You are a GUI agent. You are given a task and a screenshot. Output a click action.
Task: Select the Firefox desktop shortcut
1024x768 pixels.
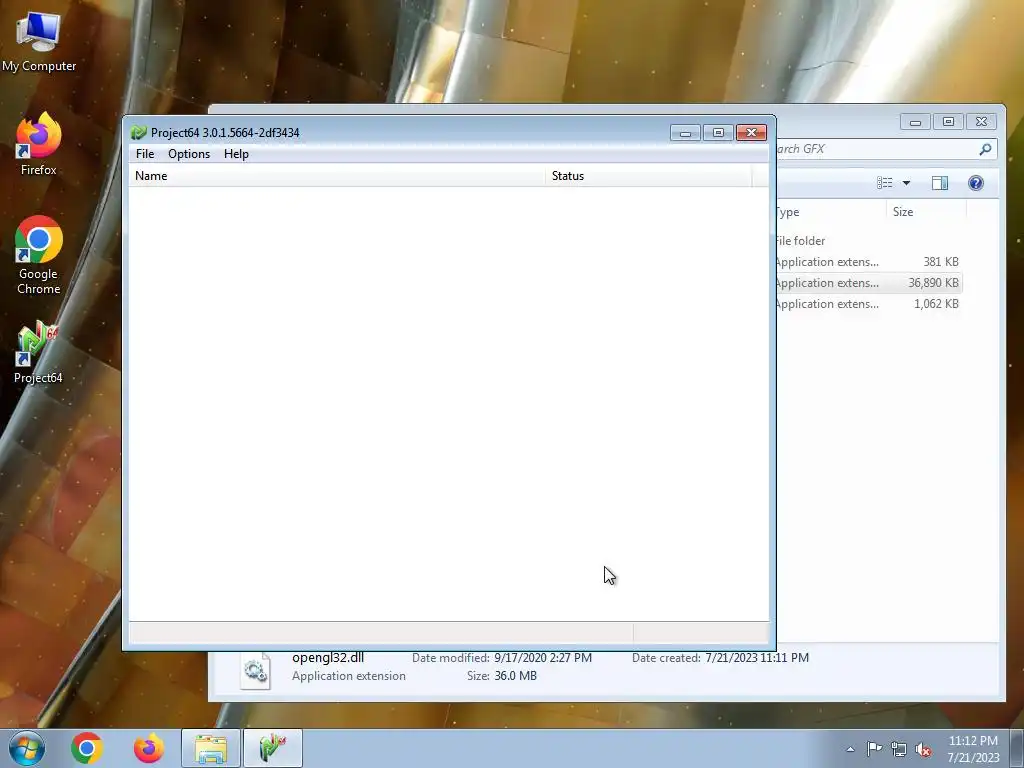tap(39, 144)
